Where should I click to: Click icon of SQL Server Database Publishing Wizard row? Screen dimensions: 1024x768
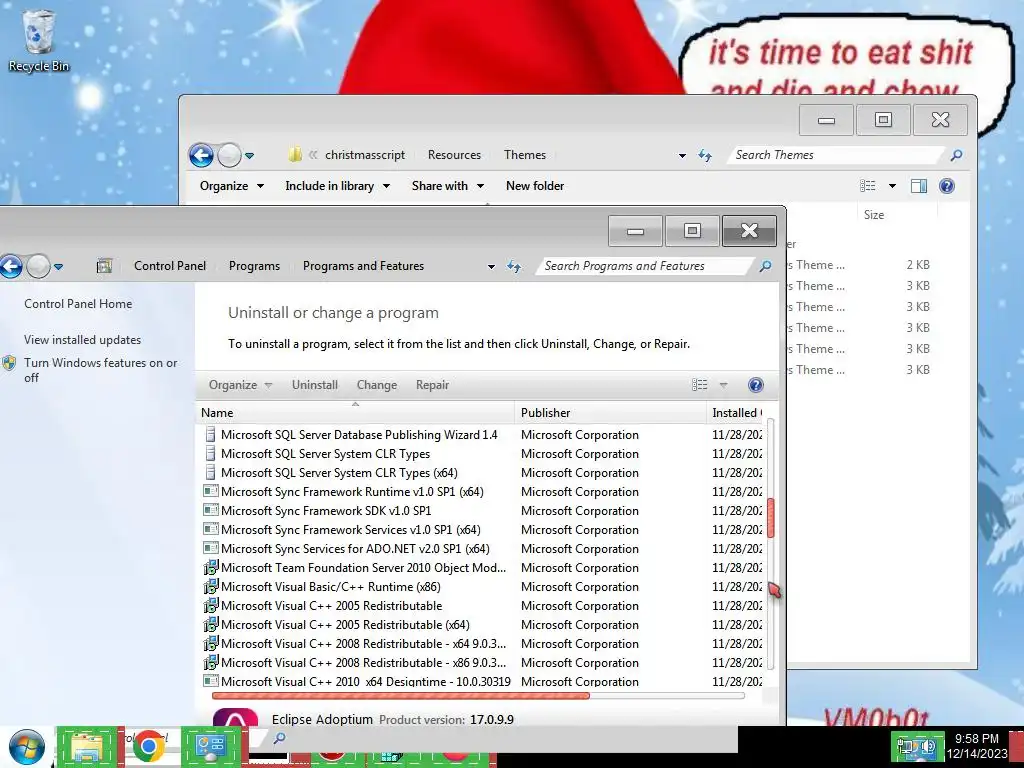pos(210,434)
